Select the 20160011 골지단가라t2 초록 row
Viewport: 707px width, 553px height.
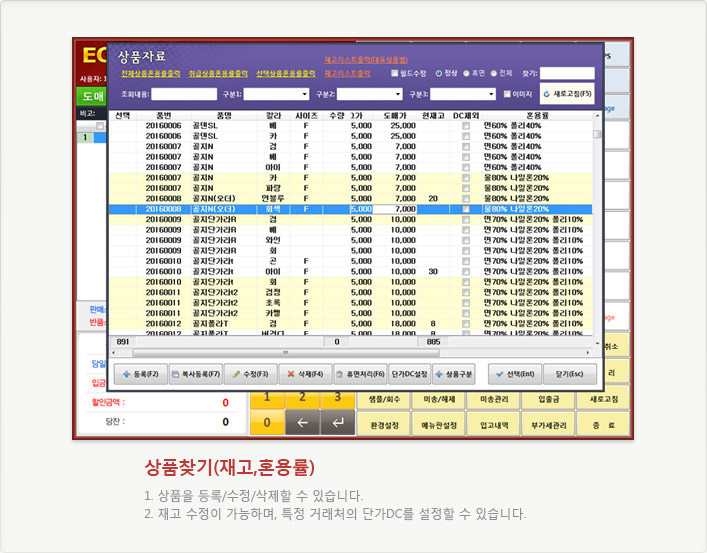click(351, 303)
